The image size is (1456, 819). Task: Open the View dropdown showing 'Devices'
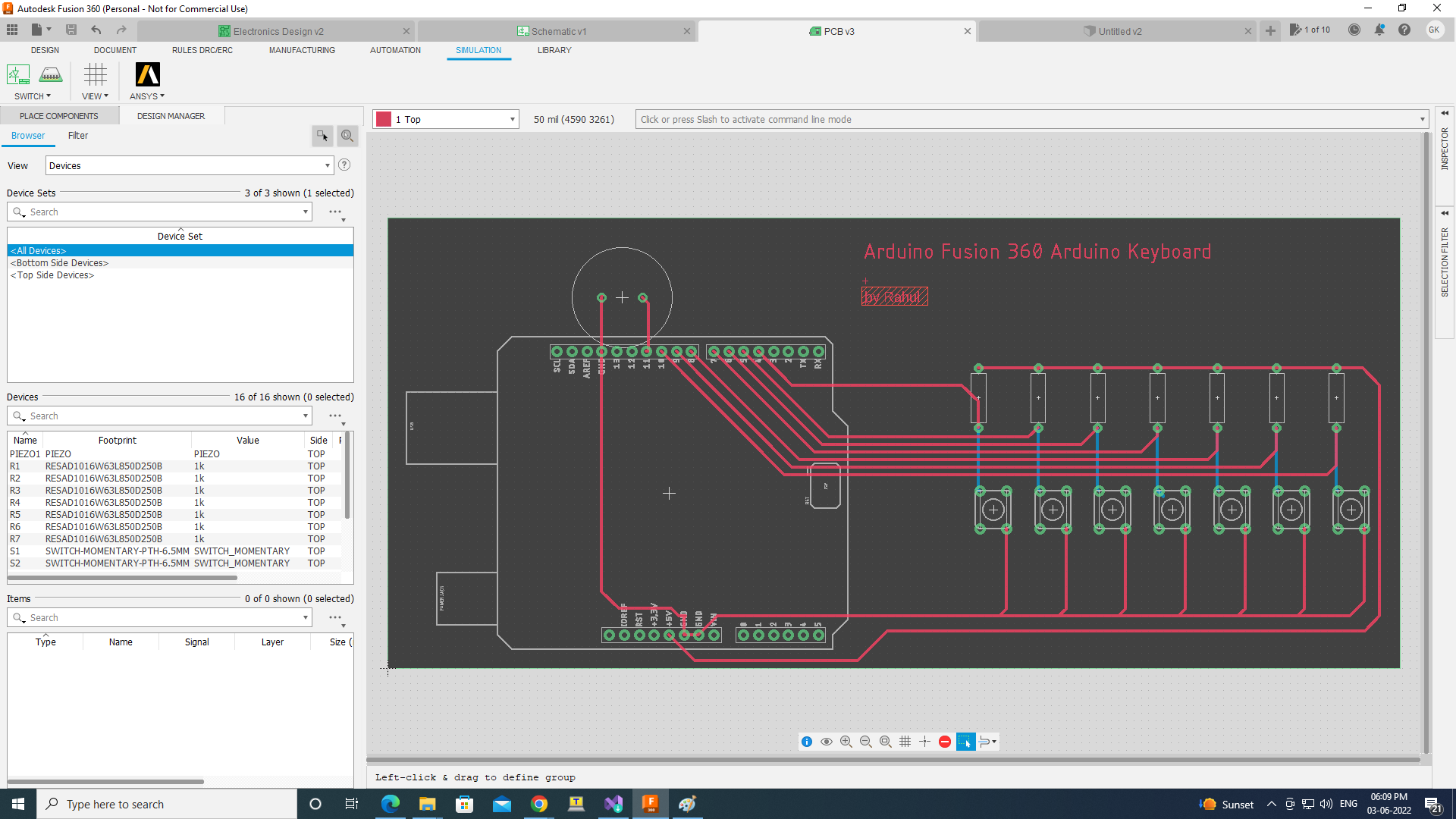(326, 165)
